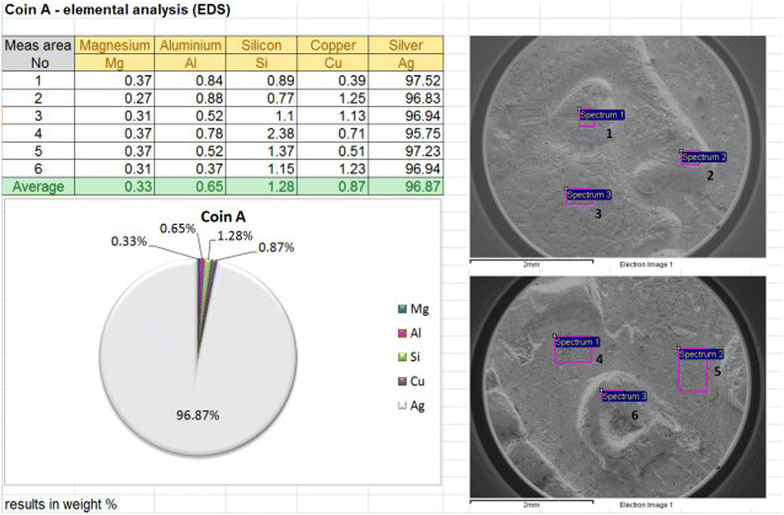
Task: Select silver value 96.83 in row 2
Action: click(x=406, y=98)
